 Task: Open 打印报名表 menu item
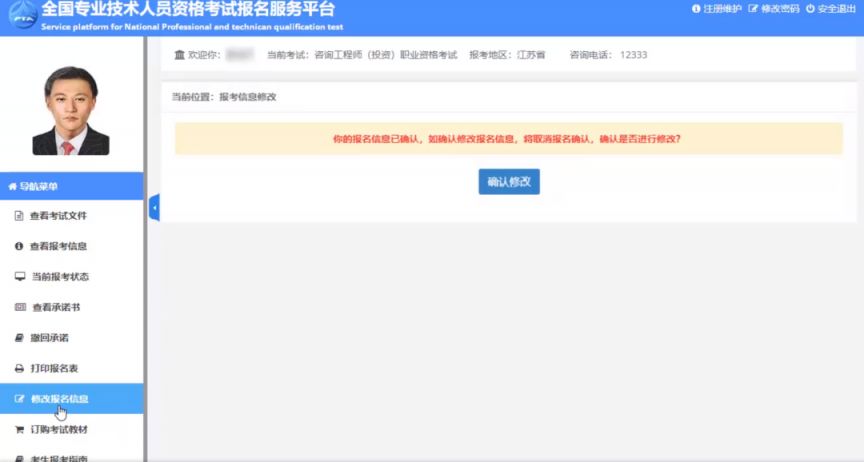(72, 368)
